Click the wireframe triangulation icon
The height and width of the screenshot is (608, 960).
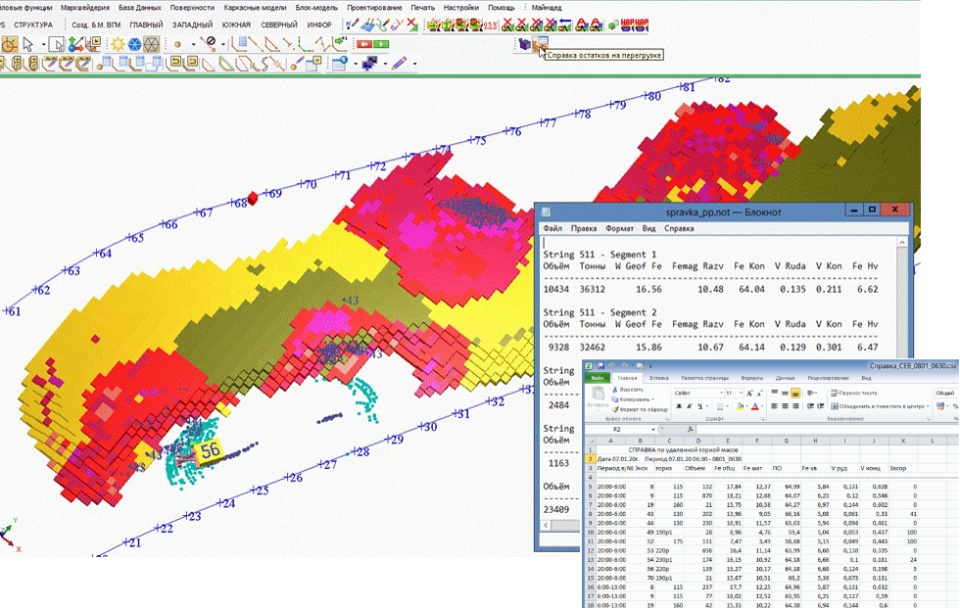point(151,44)
